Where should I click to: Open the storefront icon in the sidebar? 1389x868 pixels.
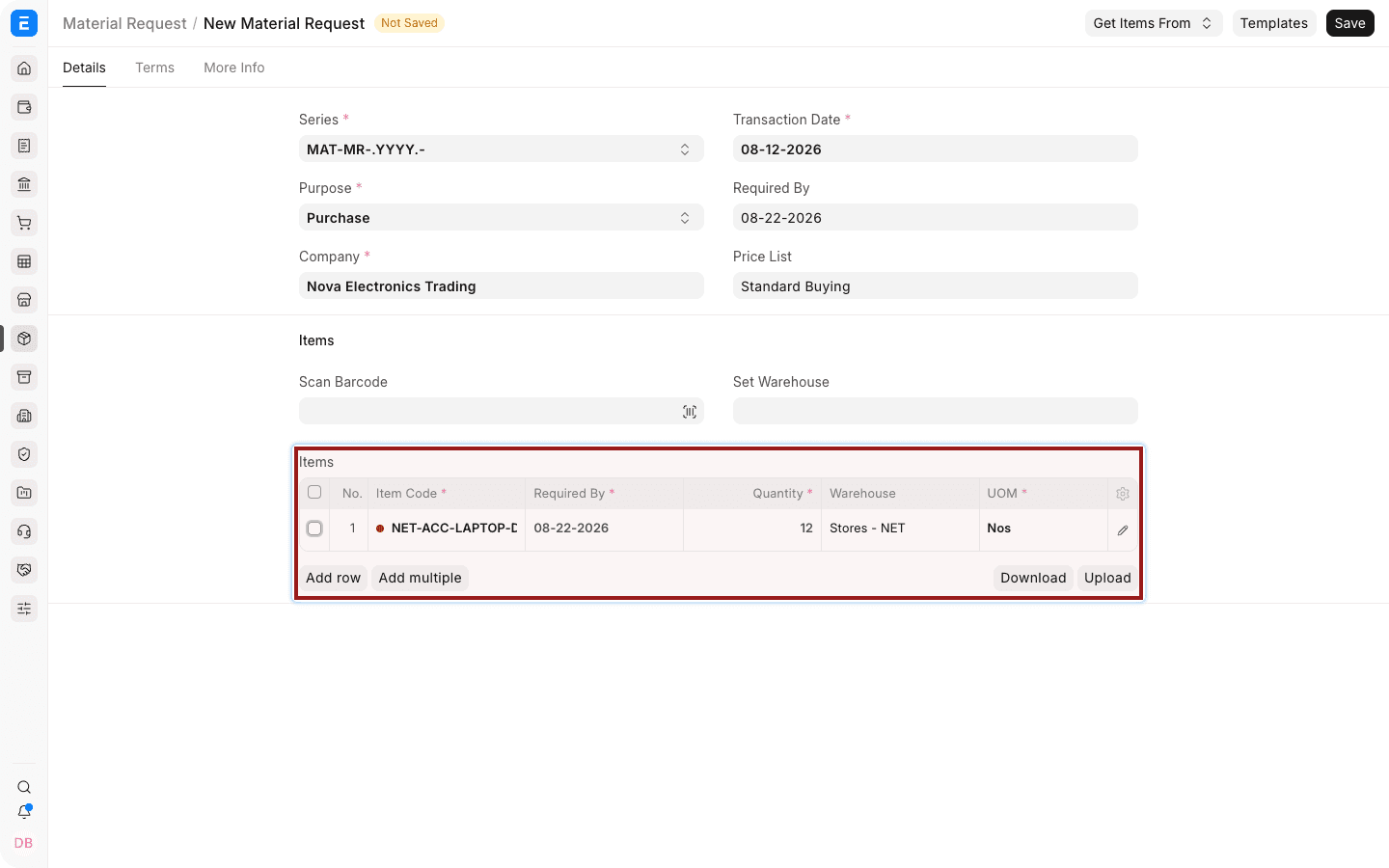[24, 300]
